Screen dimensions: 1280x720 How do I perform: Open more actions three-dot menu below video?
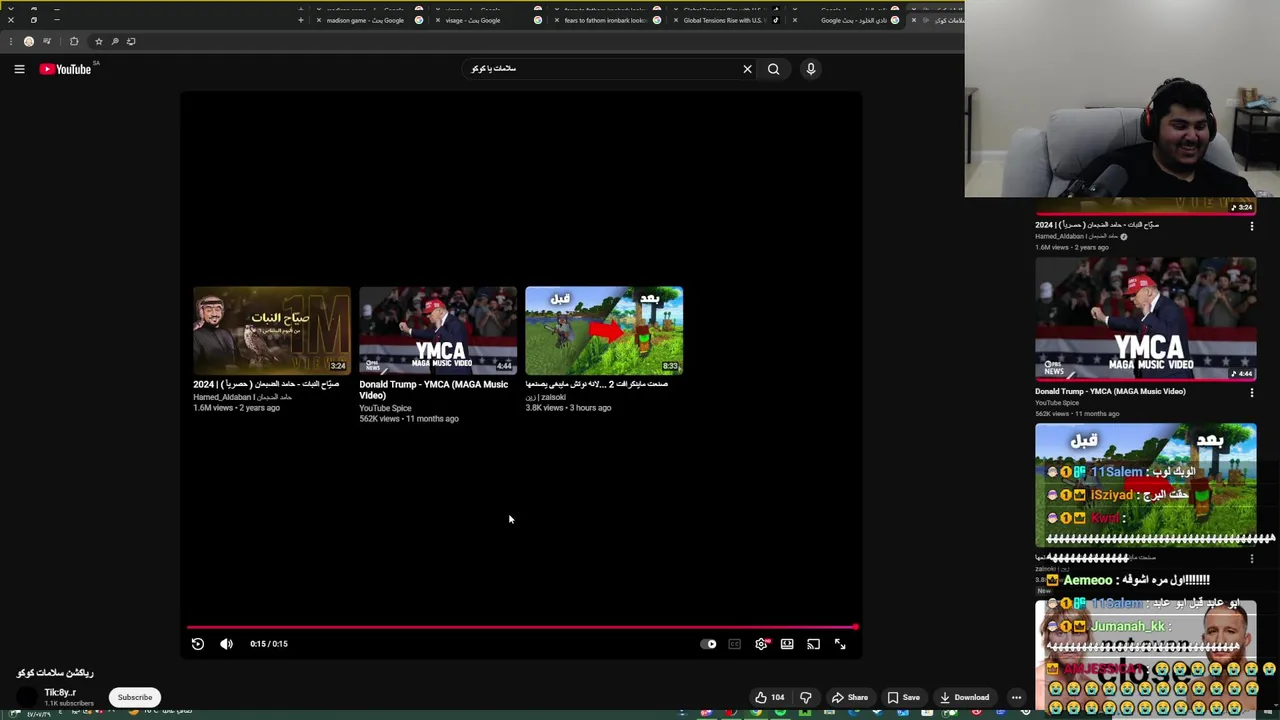click(1016, 697)
